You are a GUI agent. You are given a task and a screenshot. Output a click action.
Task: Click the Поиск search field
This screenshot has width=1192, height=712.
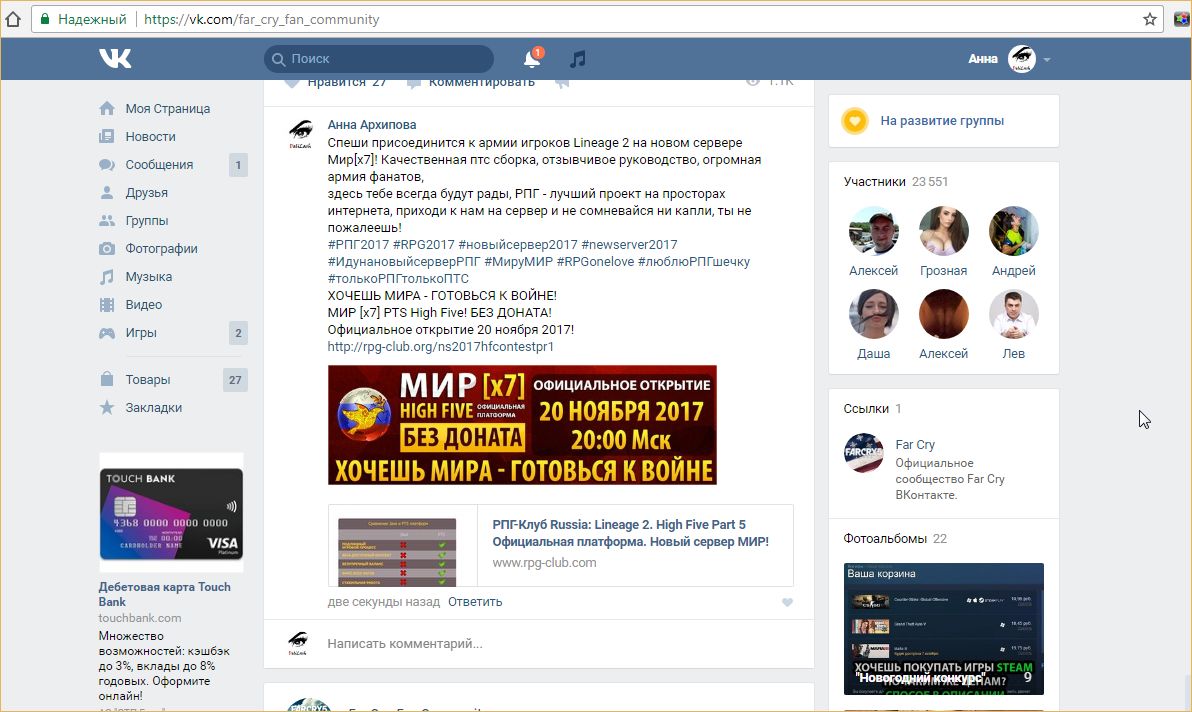379,59
